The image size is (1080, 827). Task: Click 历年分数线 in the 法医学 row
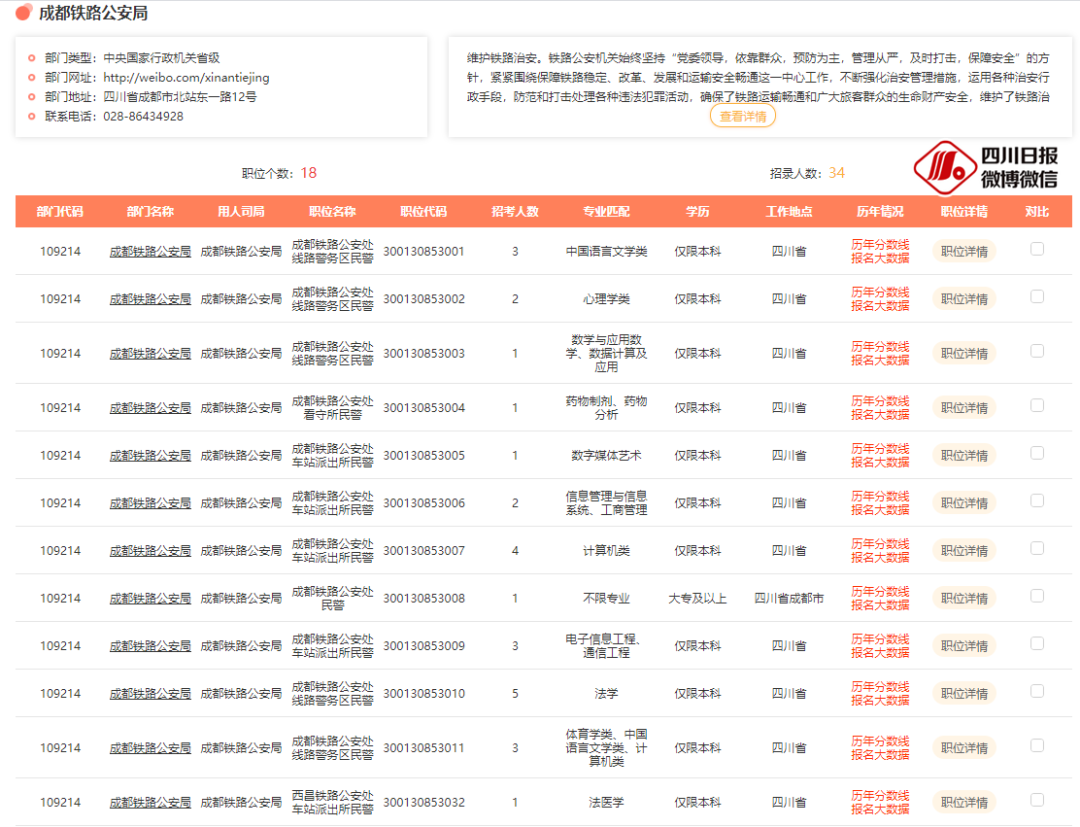coord(880,795)
